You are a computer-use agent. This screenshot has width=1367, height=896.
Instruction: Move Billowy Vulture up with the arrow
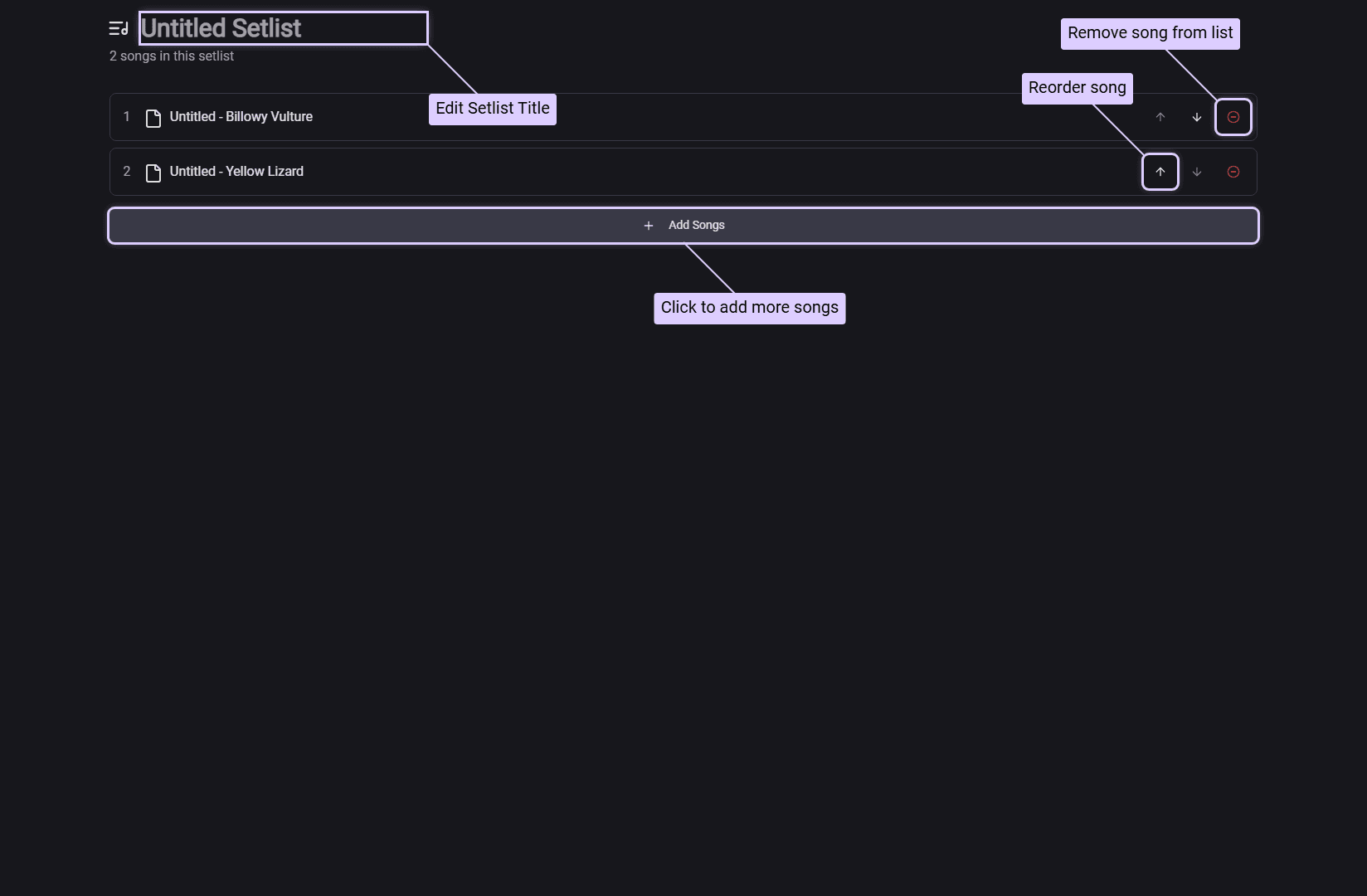click(1160, 117)
